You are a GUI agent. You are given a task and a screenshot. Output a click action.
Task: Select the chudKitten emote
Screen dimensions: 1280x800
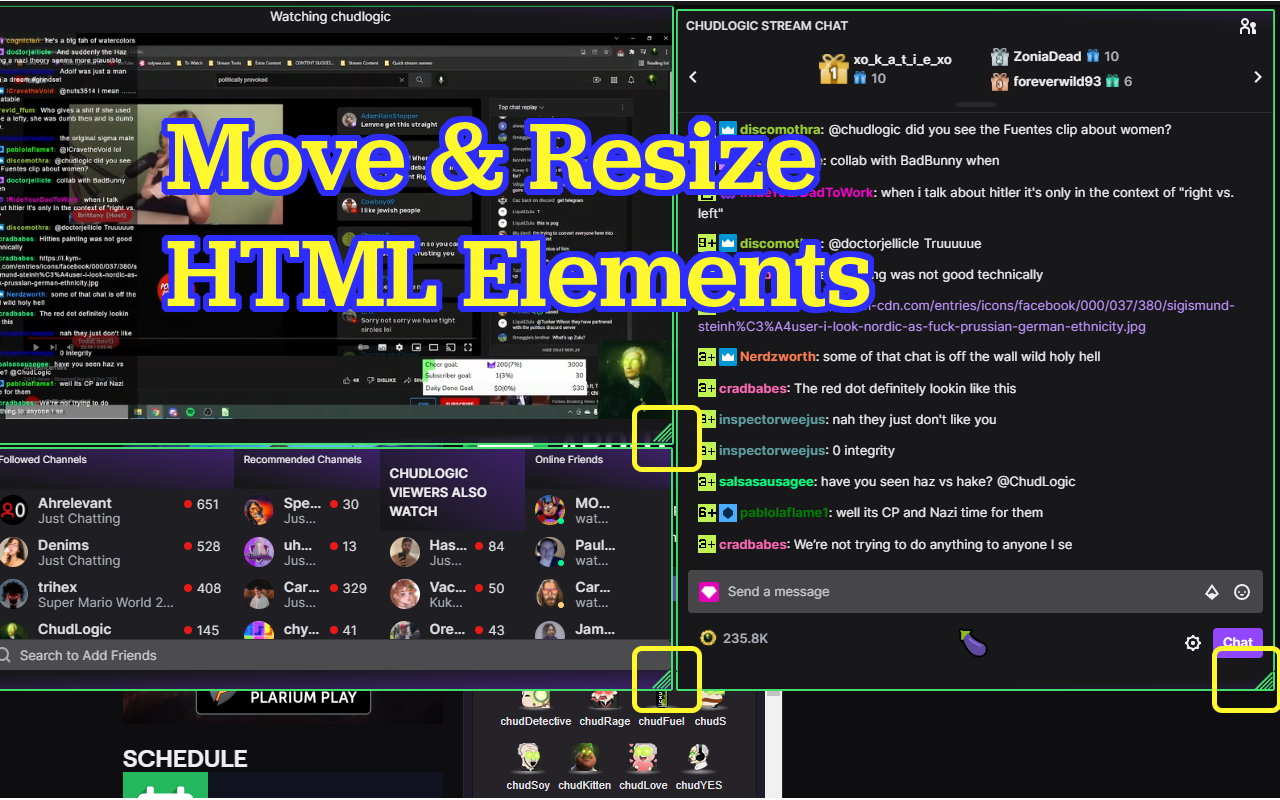point(584,766)
